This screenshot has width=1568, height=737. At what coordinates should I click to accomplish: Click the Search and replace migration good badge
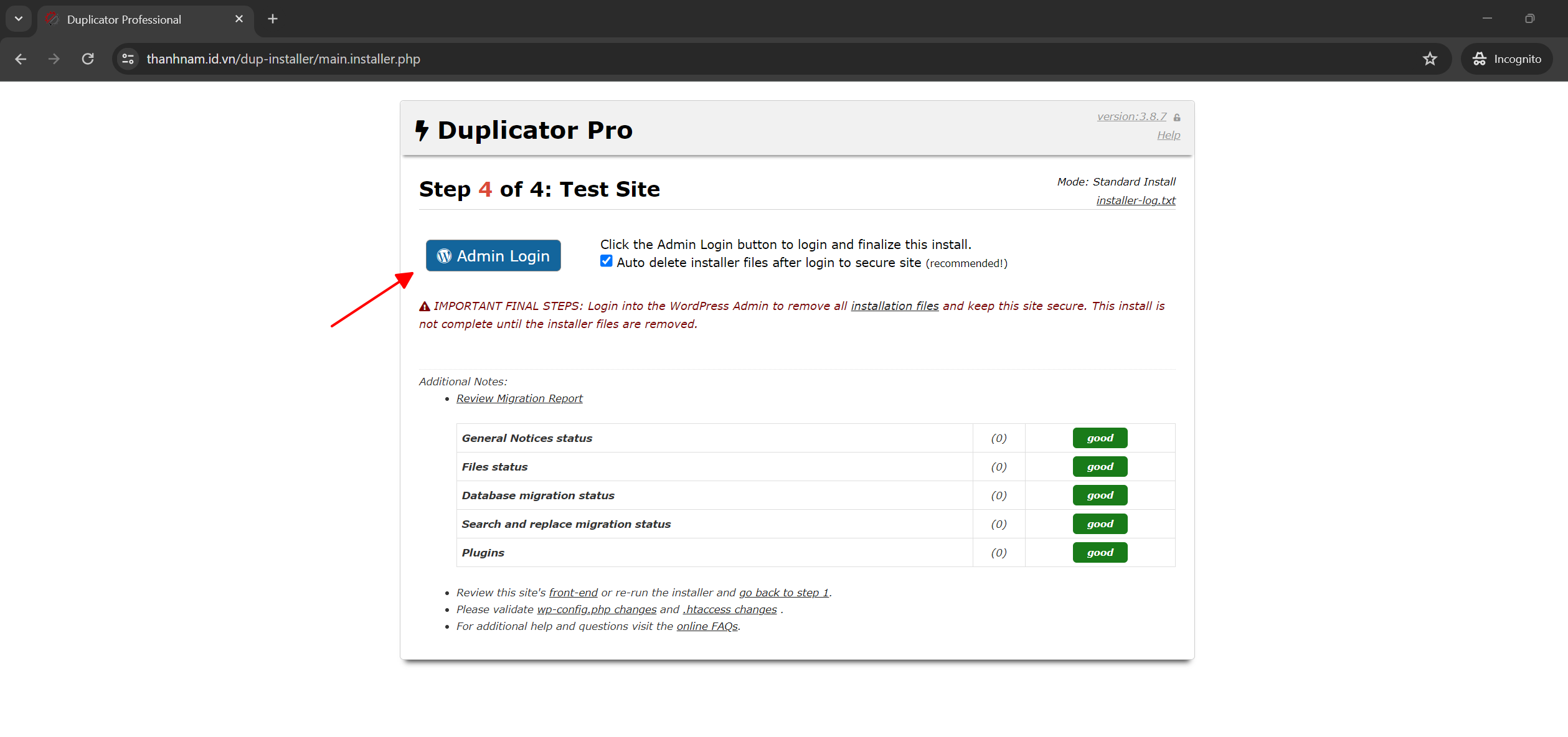1100,524
